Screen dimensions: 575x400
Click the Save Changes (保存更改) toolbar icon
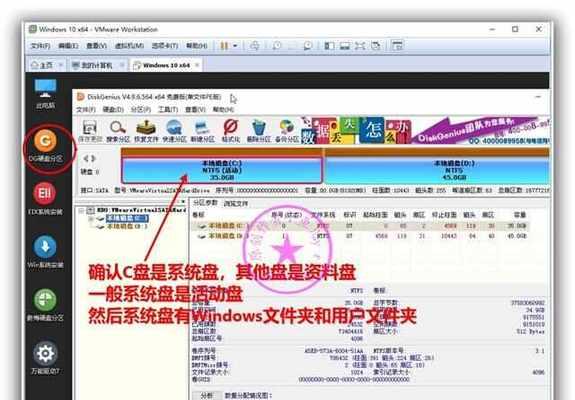[x=90, y=131]
